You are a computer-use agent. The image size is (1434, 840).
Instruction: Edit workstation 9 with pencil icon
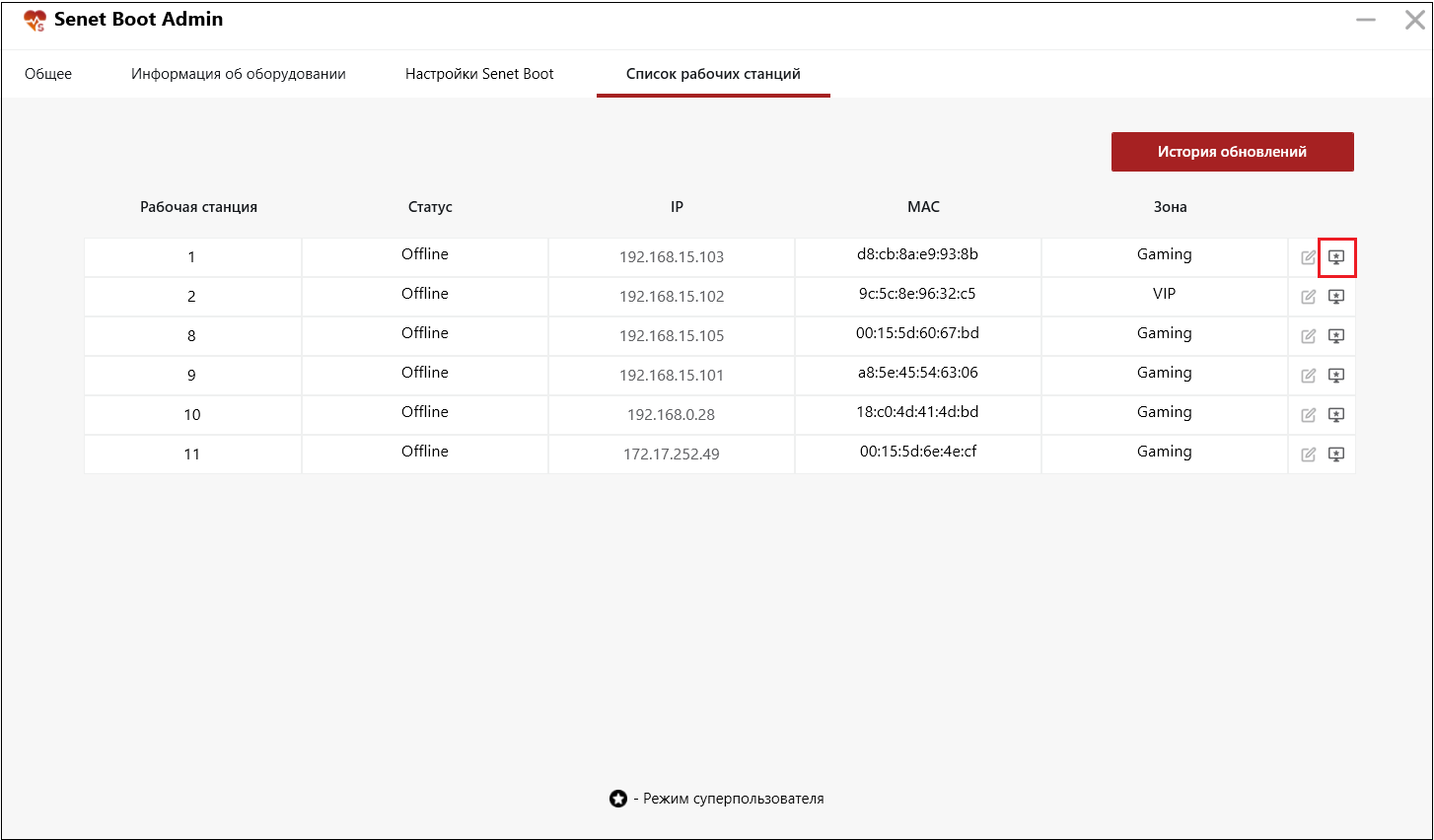tap(1309, 376)
